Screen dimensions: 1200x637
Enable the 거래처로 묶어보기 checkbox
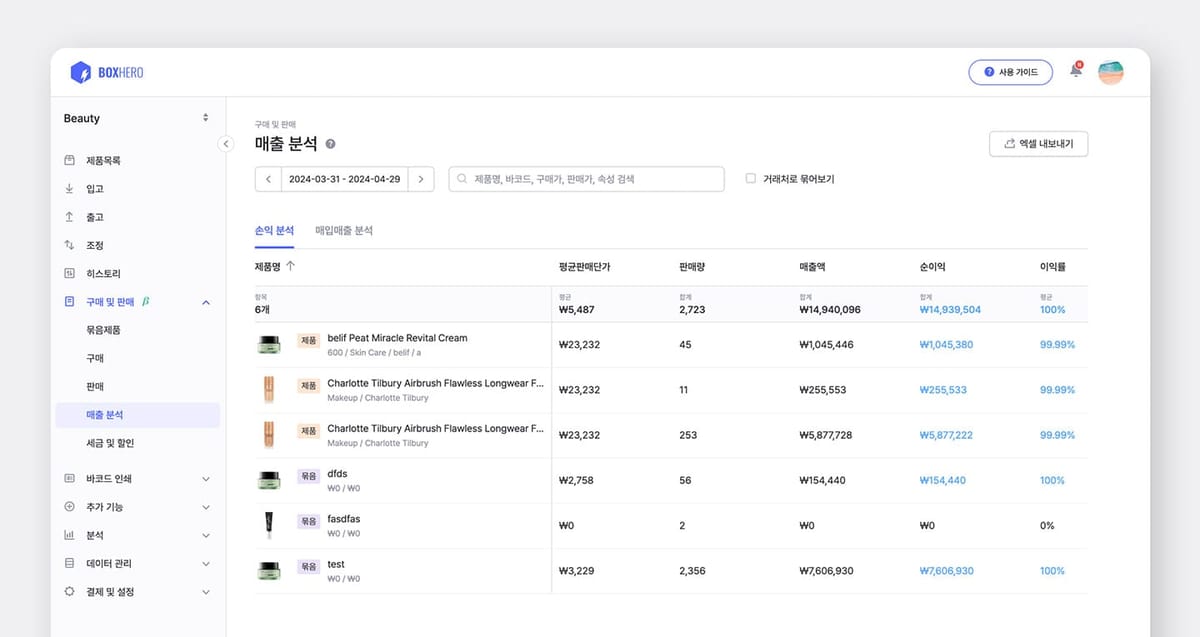(751, 179)
